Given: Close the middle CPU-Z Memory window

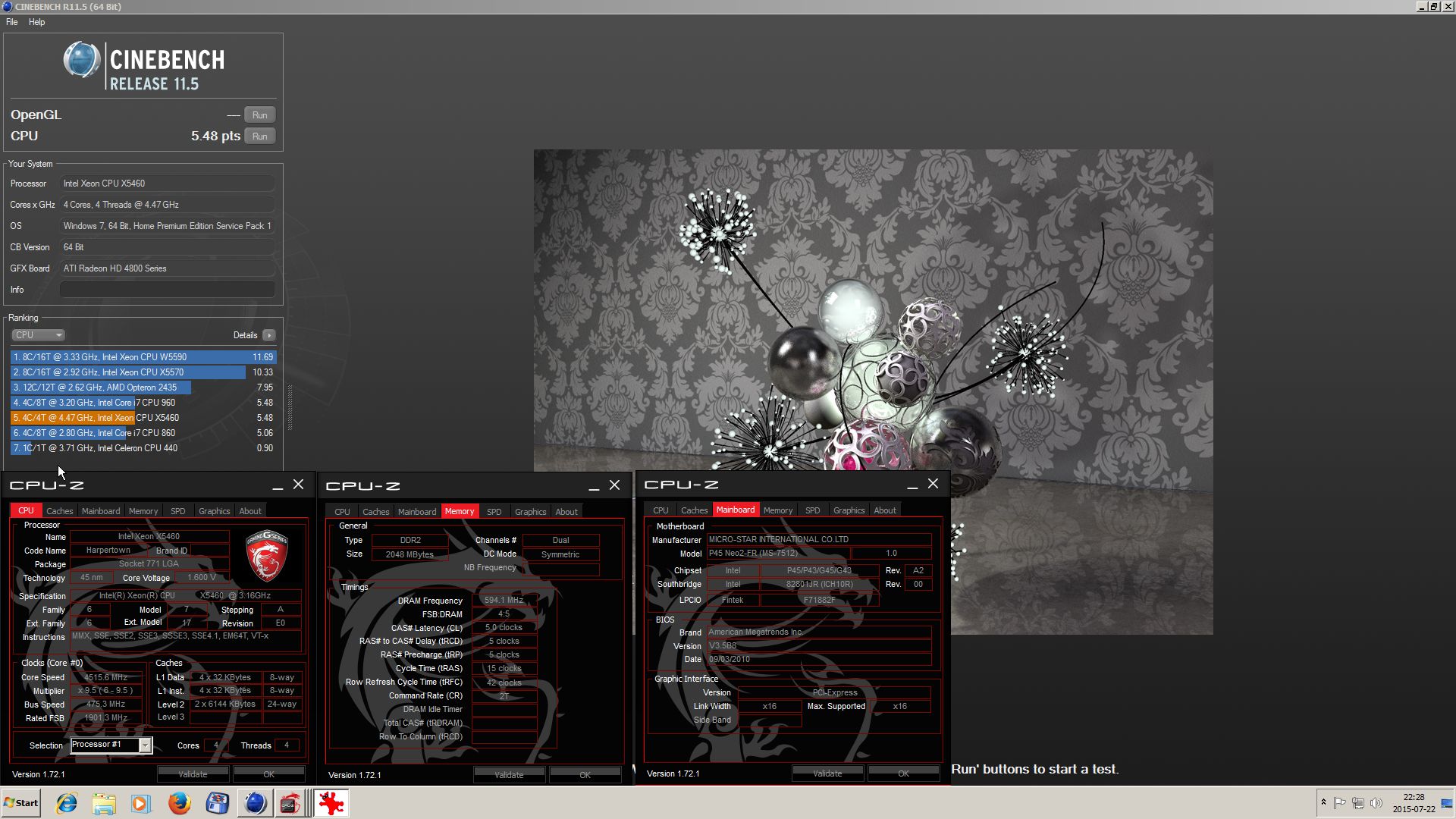Looking at the screenshot, I should [615, 485].
